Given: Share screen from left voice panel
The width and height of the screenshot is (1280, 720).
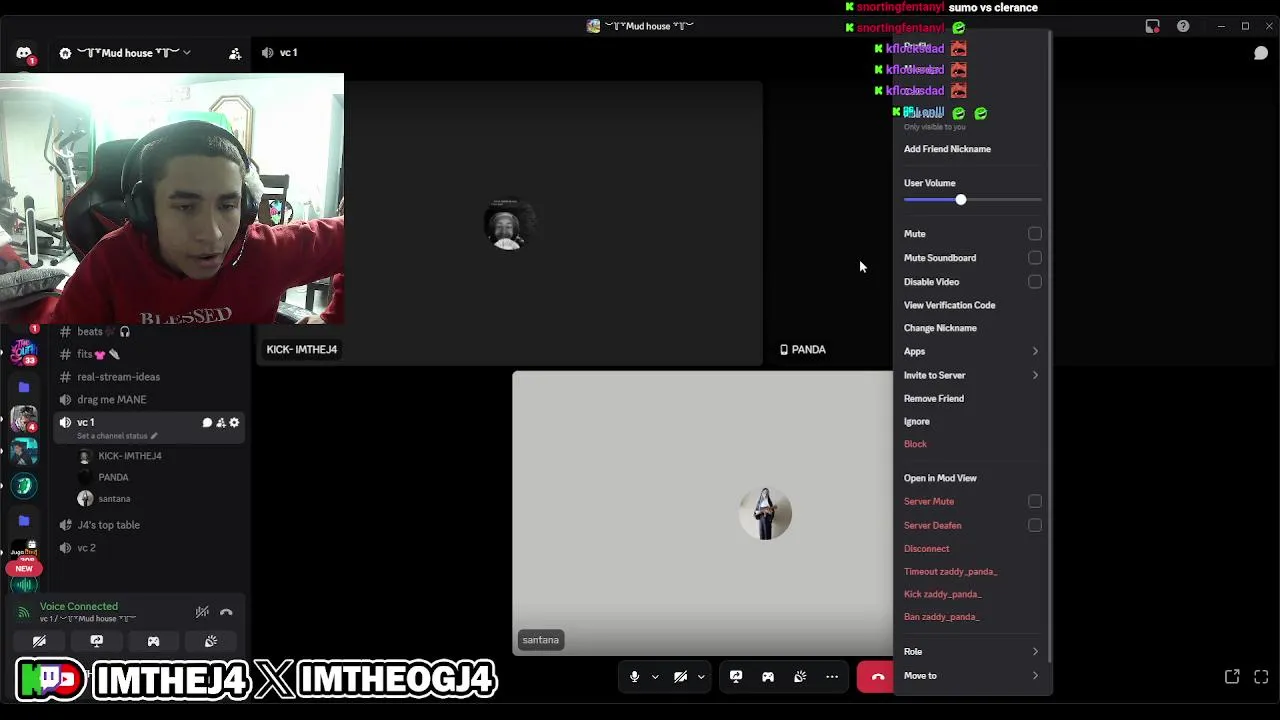Looking at the screenshot, I should coord(96,641).
